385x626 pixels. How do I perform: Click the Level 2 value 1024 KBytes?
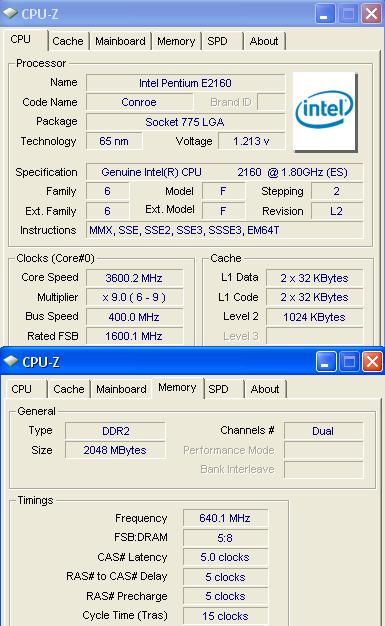[x=315, y=317]
